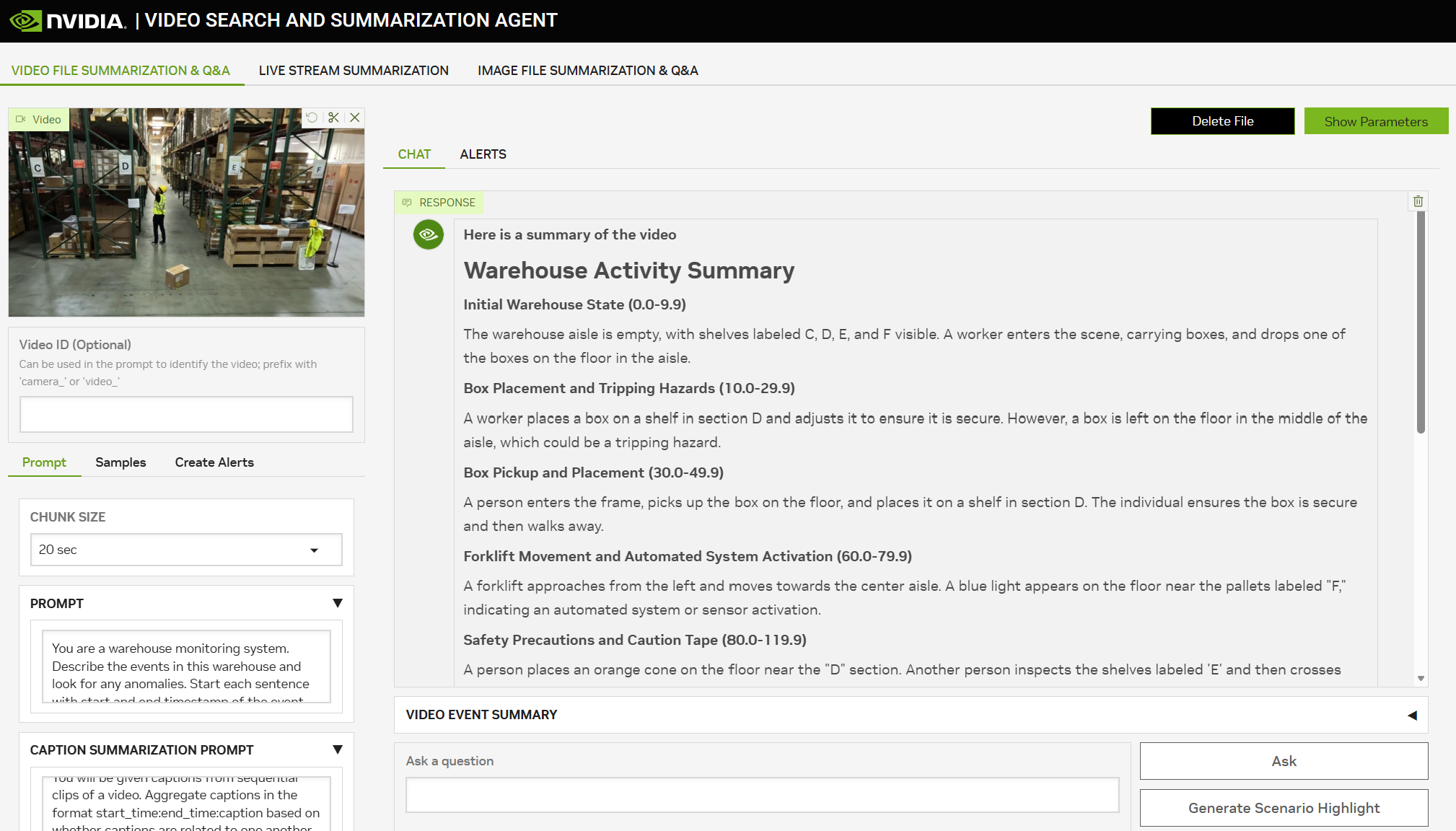Switch to the ALERTS tab

pyautogui.click(x=483, y=154)
